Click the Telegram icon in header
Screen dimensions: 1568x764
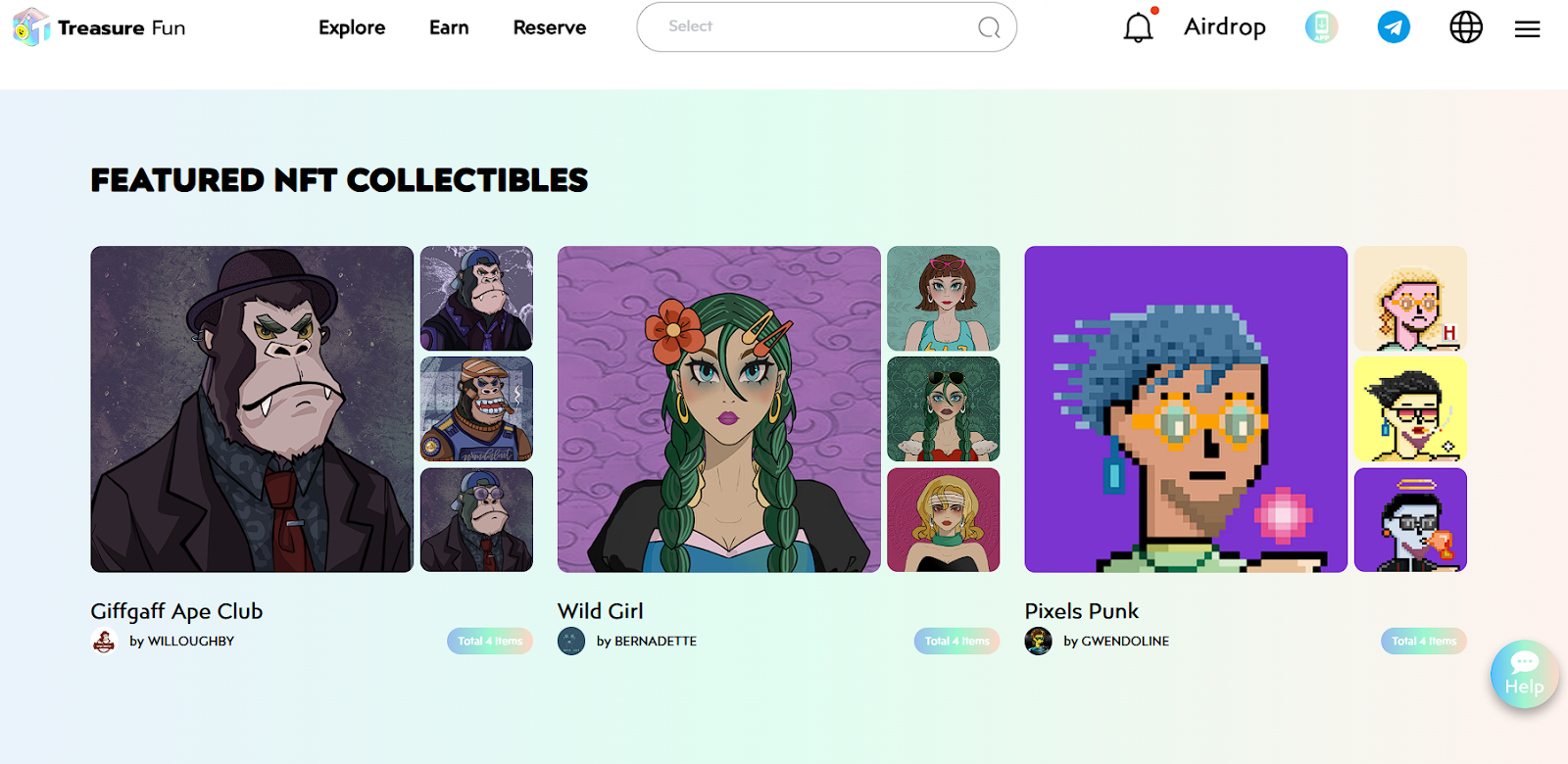[x=1394, y=27]
